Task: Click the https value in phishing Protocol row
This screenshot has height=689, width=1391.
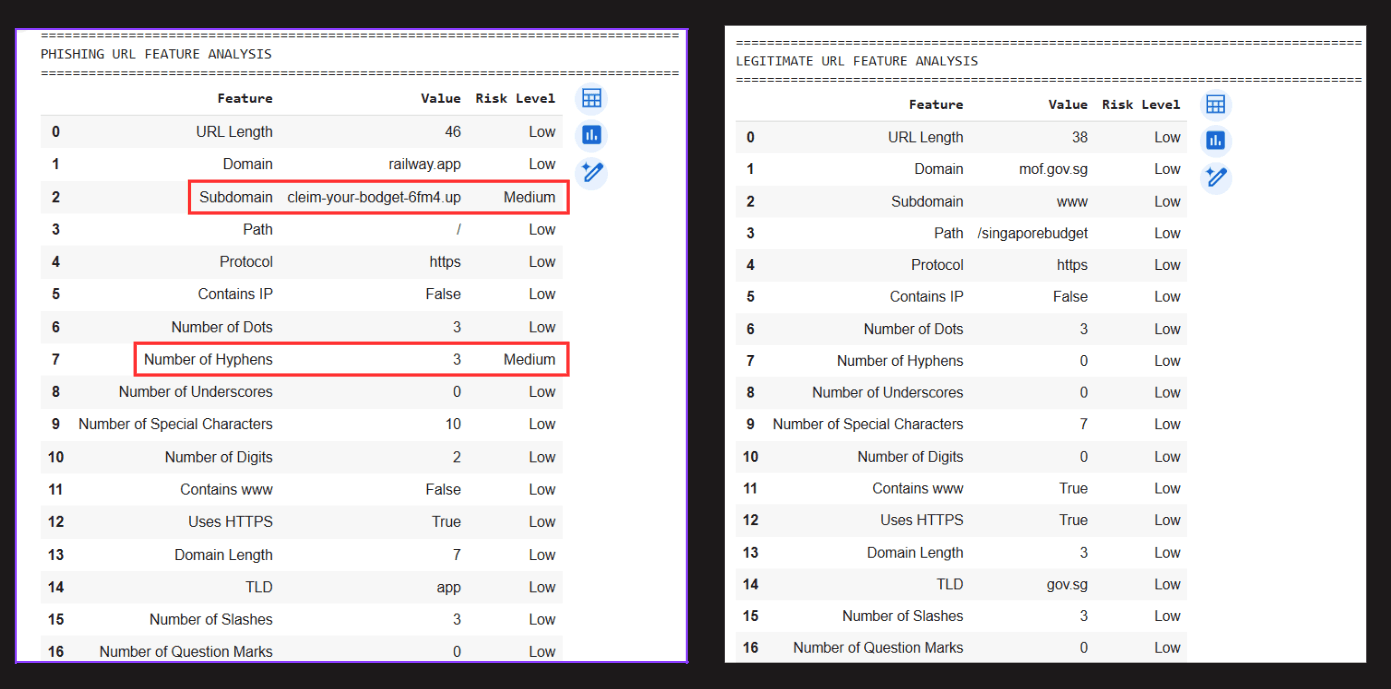Action: point(445,262)
